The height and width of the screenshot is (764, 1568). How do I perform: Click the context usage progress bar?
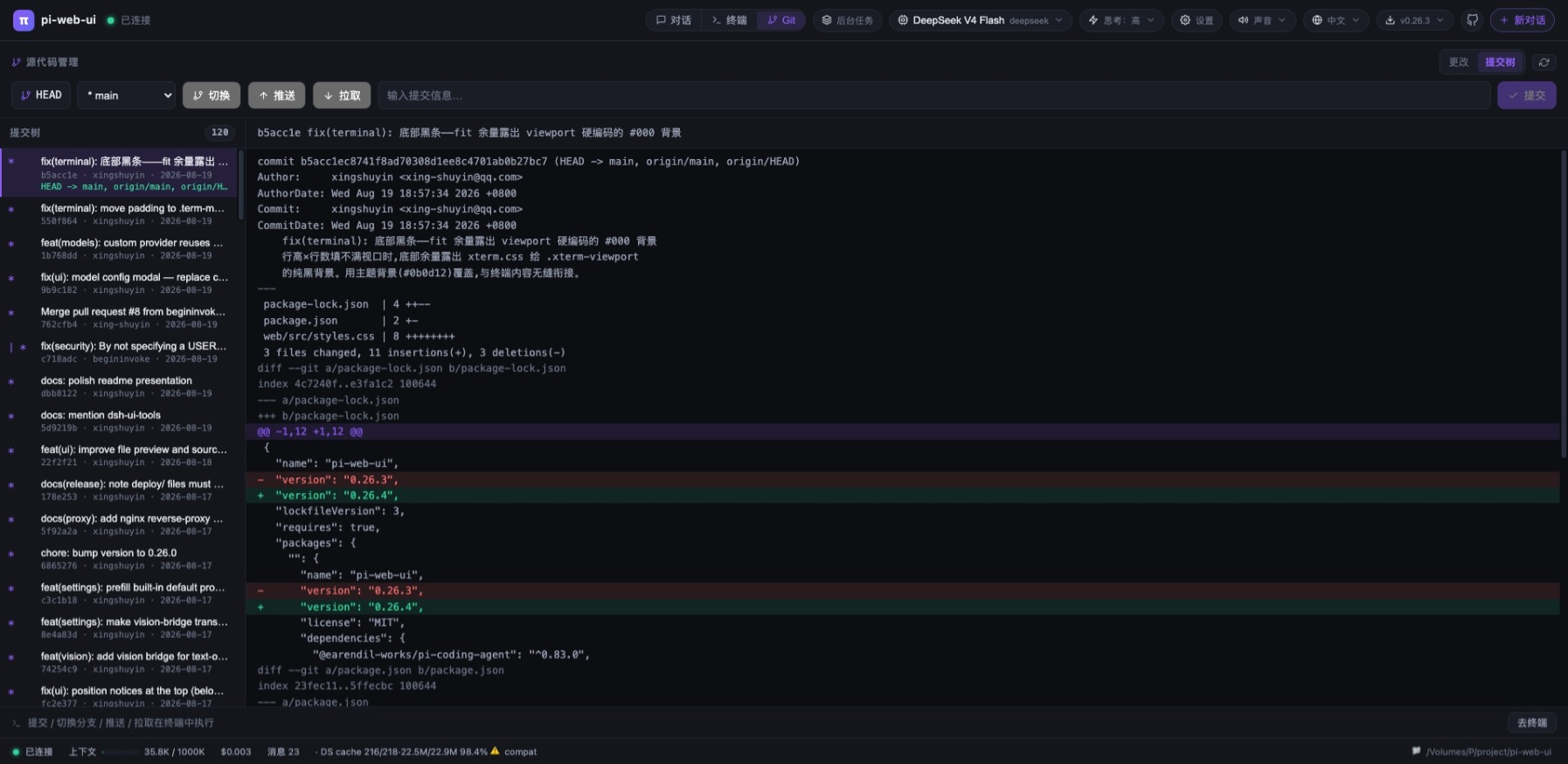click(x=121, y=752)
